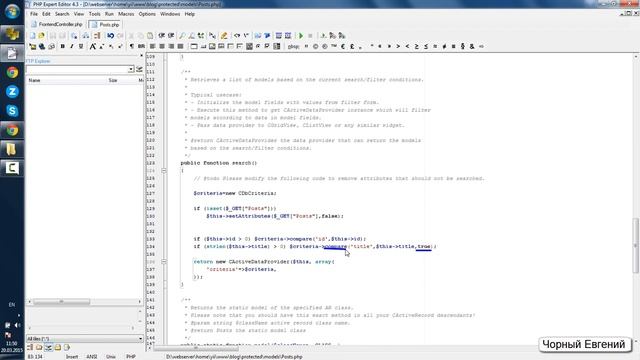640x360 pixels.
Task: Open the Options menu
Action: [147, 14]
